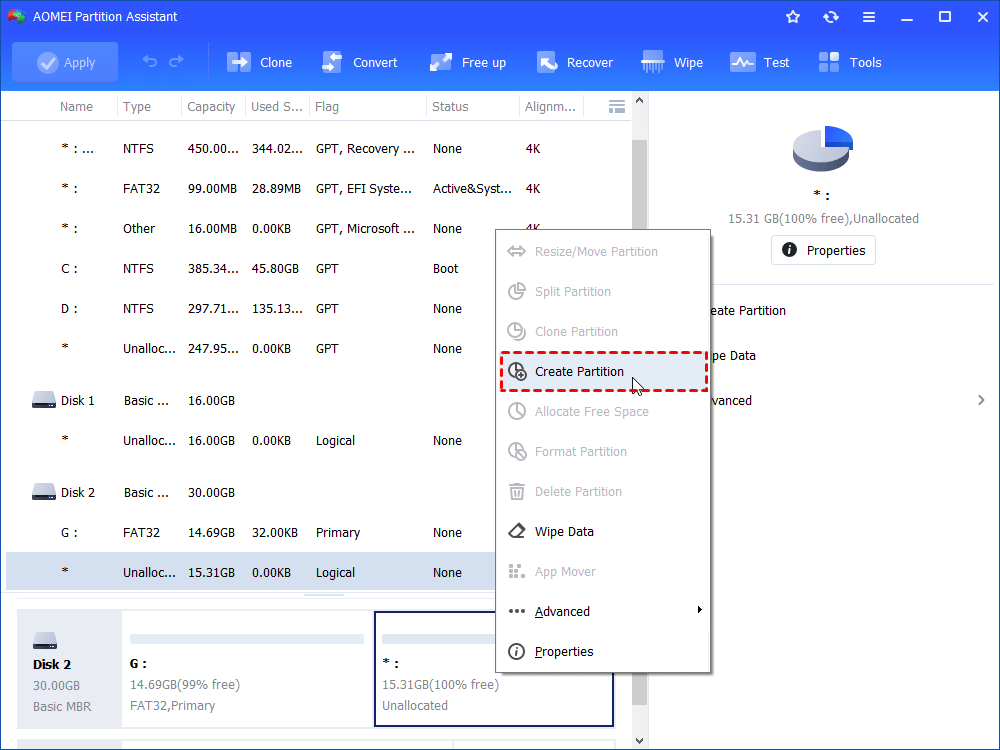Open the Recover tool
The height and width of the screenshot is (750, 1000).
575,62
